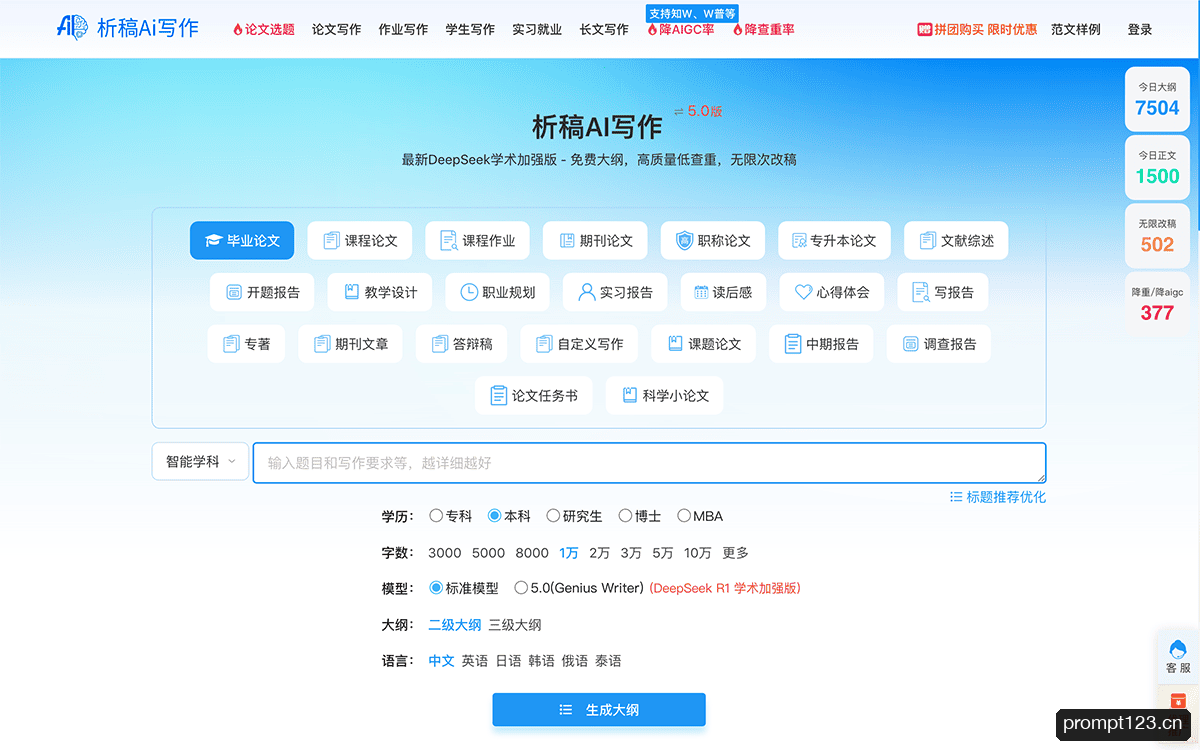Click the graduation cap icon on 毕业论文
The height and width of the screenshot is (750, 1200).
[213, 241]
